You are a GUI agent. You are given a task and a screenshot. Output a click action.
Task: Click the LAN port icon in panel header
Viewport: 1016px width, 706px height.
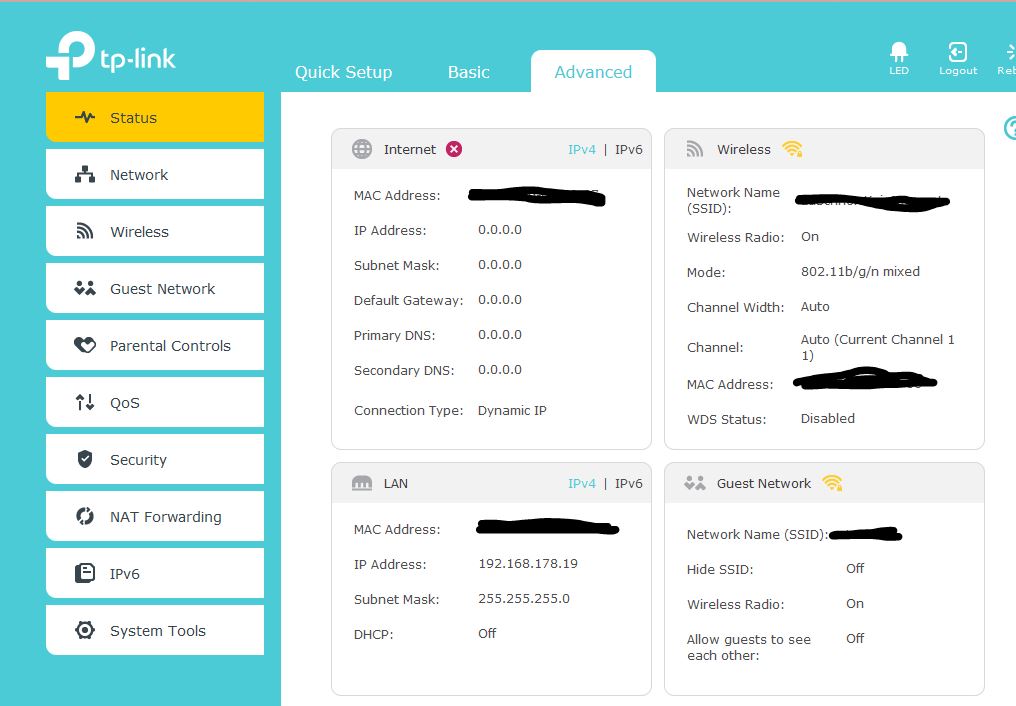click(x=362, y=483)
